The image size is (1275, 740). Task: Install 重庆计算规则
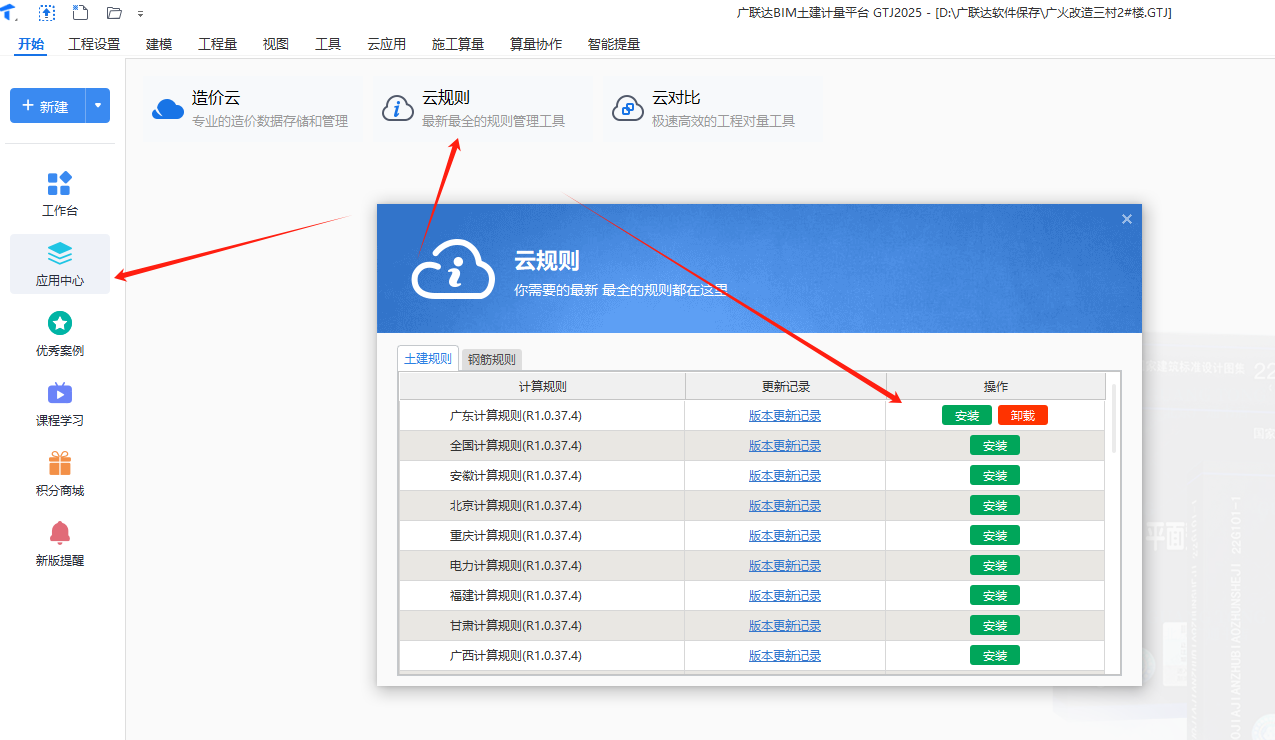(995, 535)
